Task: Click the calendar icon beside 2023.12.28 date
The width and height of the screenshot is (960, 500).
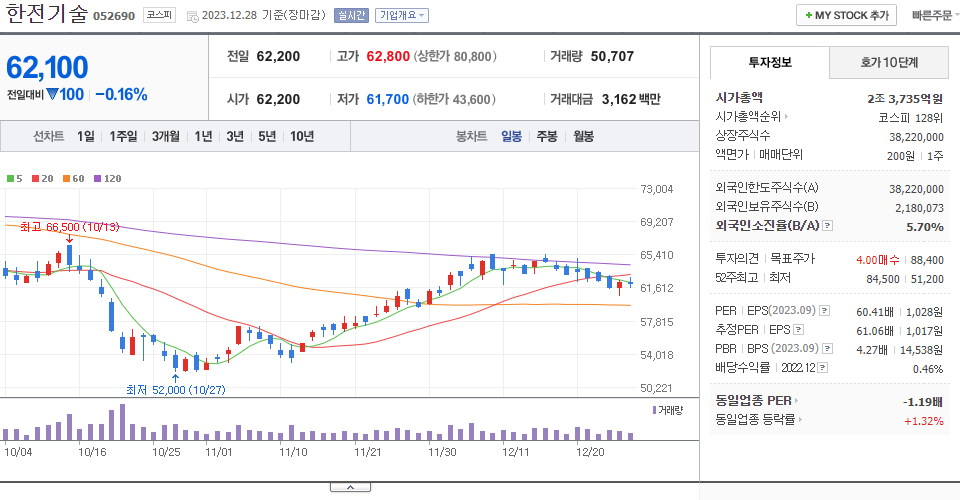Action: click(x=192, y=17)
